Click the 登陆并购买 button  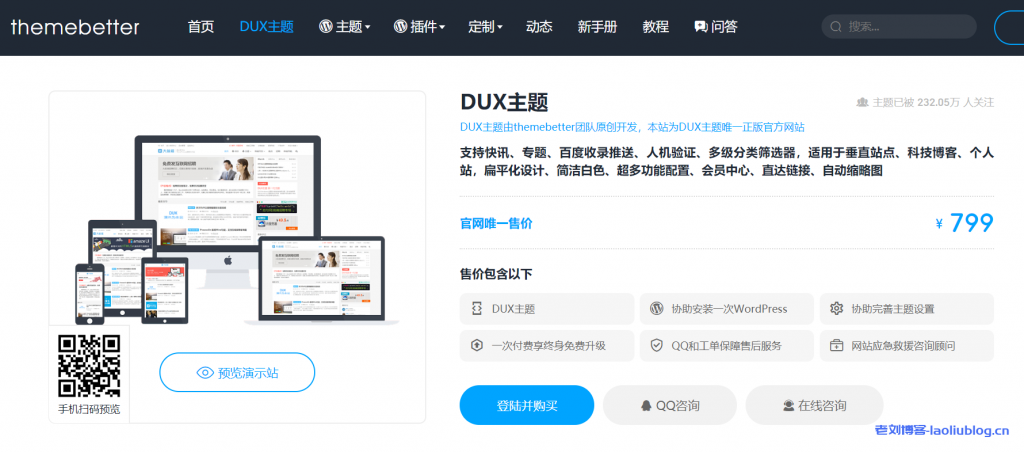526,405
